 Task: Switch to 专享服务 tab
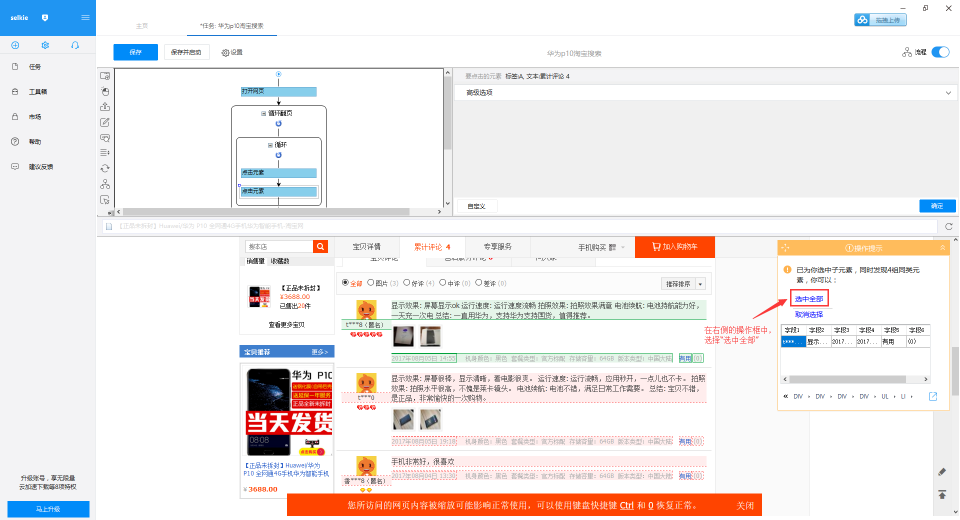(498, 247)
